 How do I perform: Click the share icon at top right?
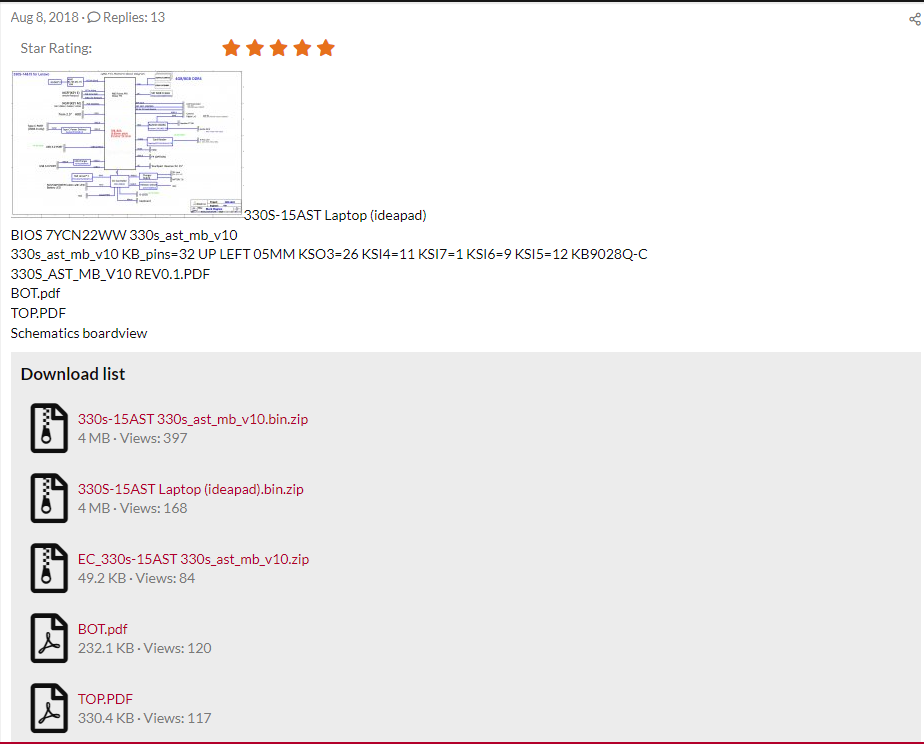coord(915,19)
